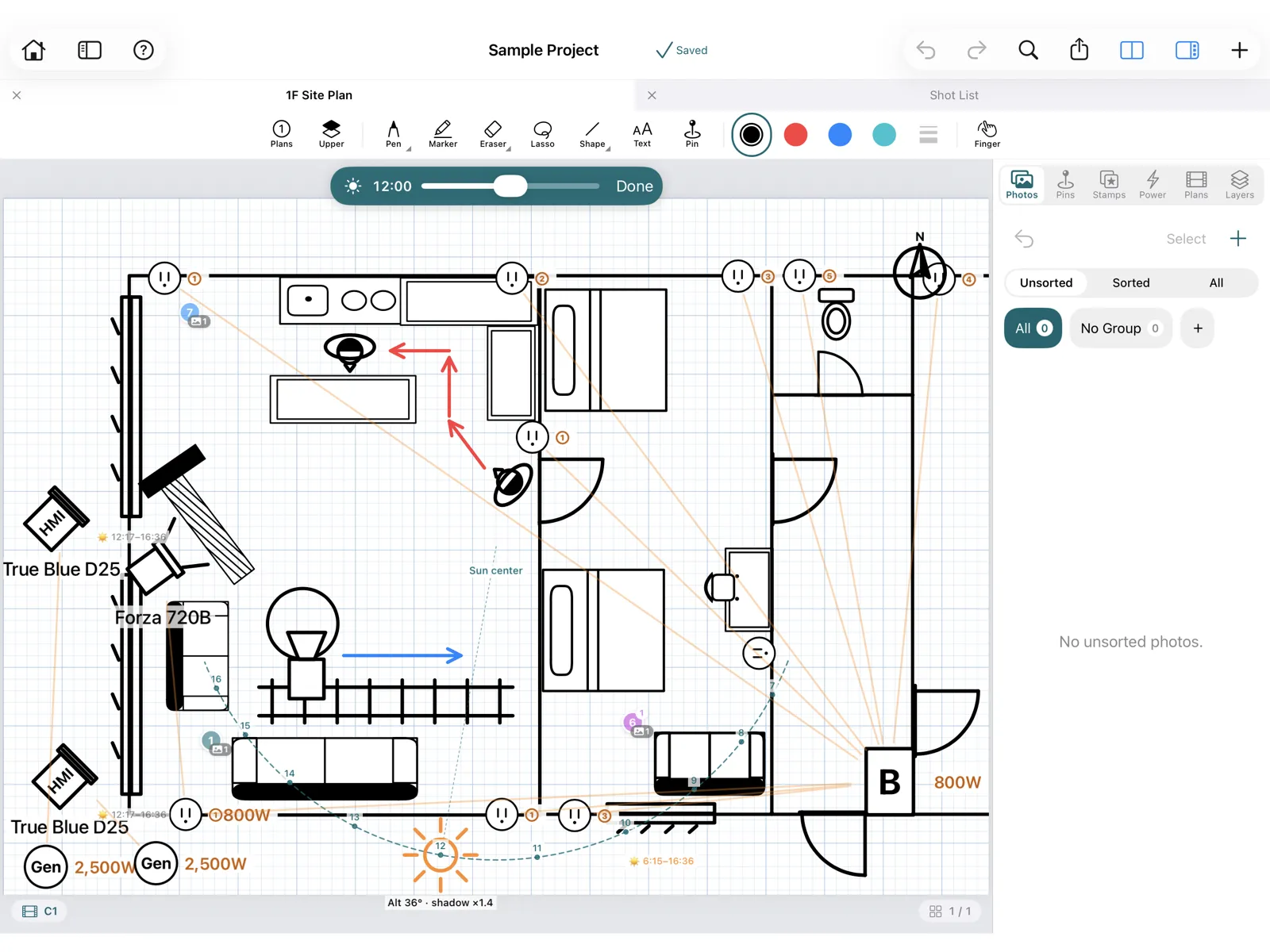This screenshot has height=952, width=1270.
Task: Select the Upper layer tool
Action: pos(331,133)
